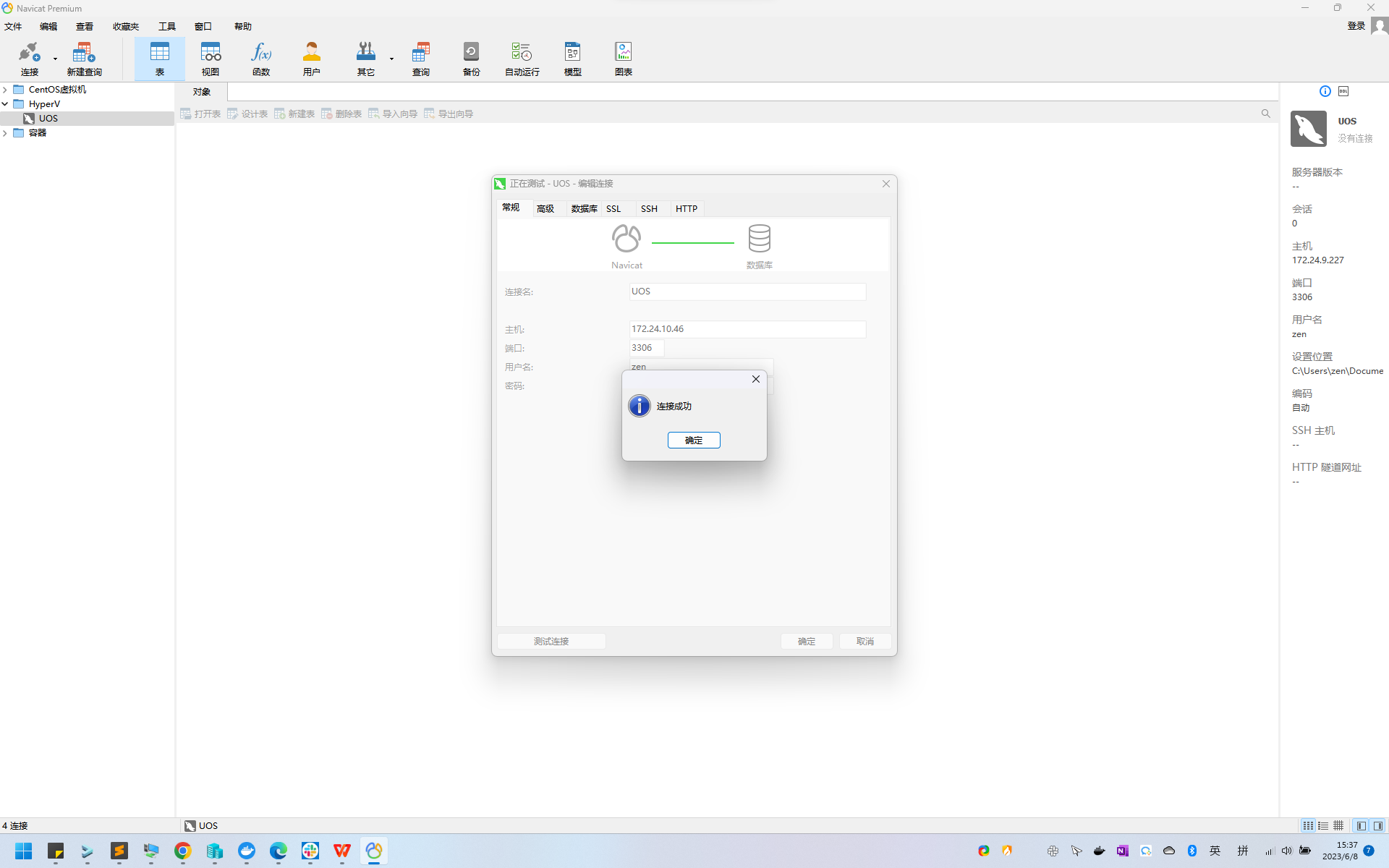
Task: Open the View toolbar icon
Action: 211,59
